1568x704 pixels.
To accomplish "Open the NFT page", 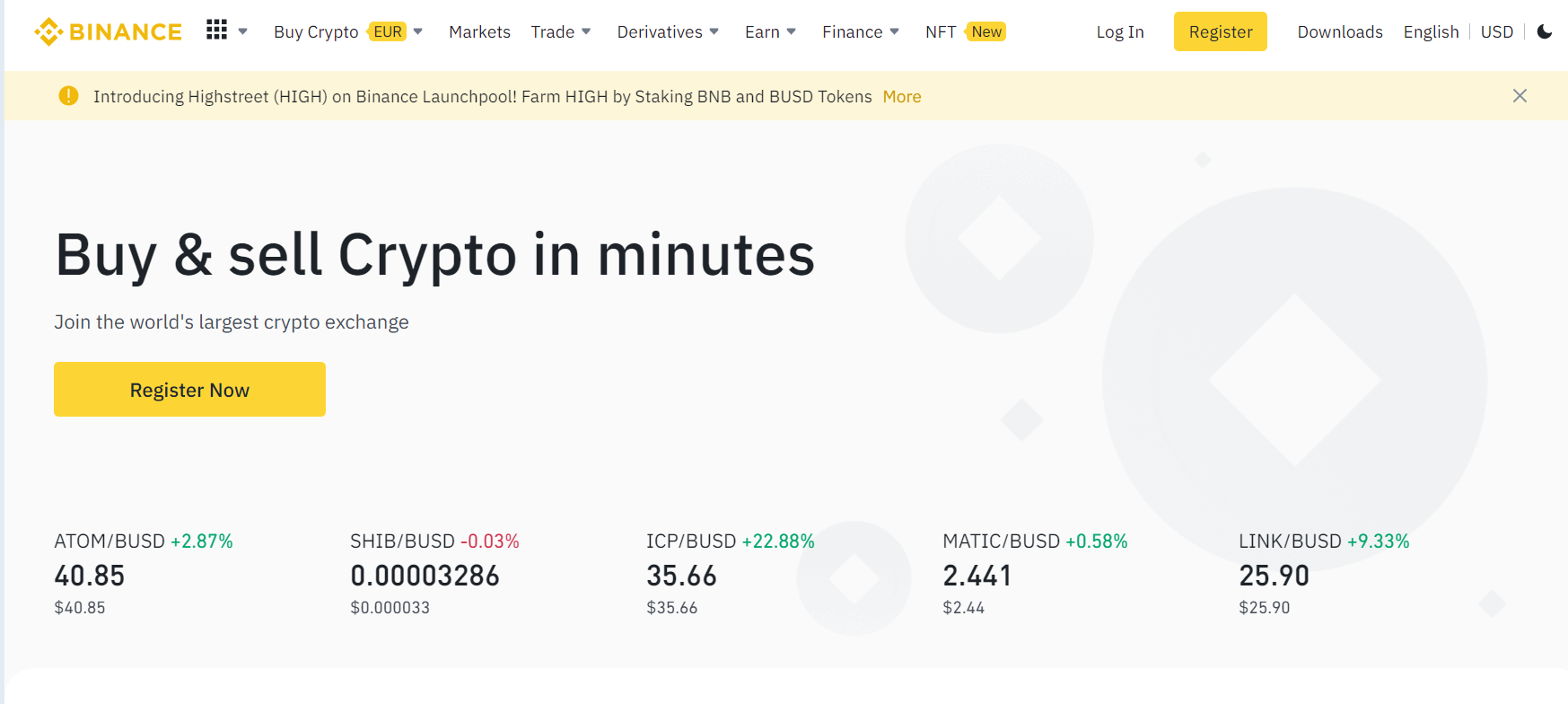I will click(941, 32).
